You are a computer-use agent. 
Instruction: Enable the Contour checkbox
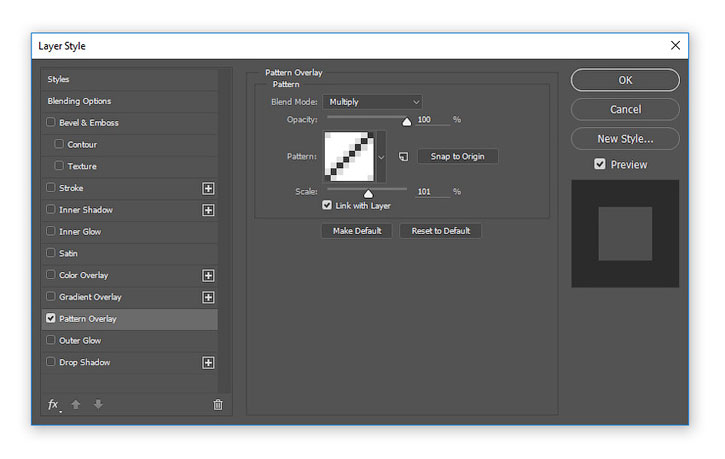tap(59, 144)
